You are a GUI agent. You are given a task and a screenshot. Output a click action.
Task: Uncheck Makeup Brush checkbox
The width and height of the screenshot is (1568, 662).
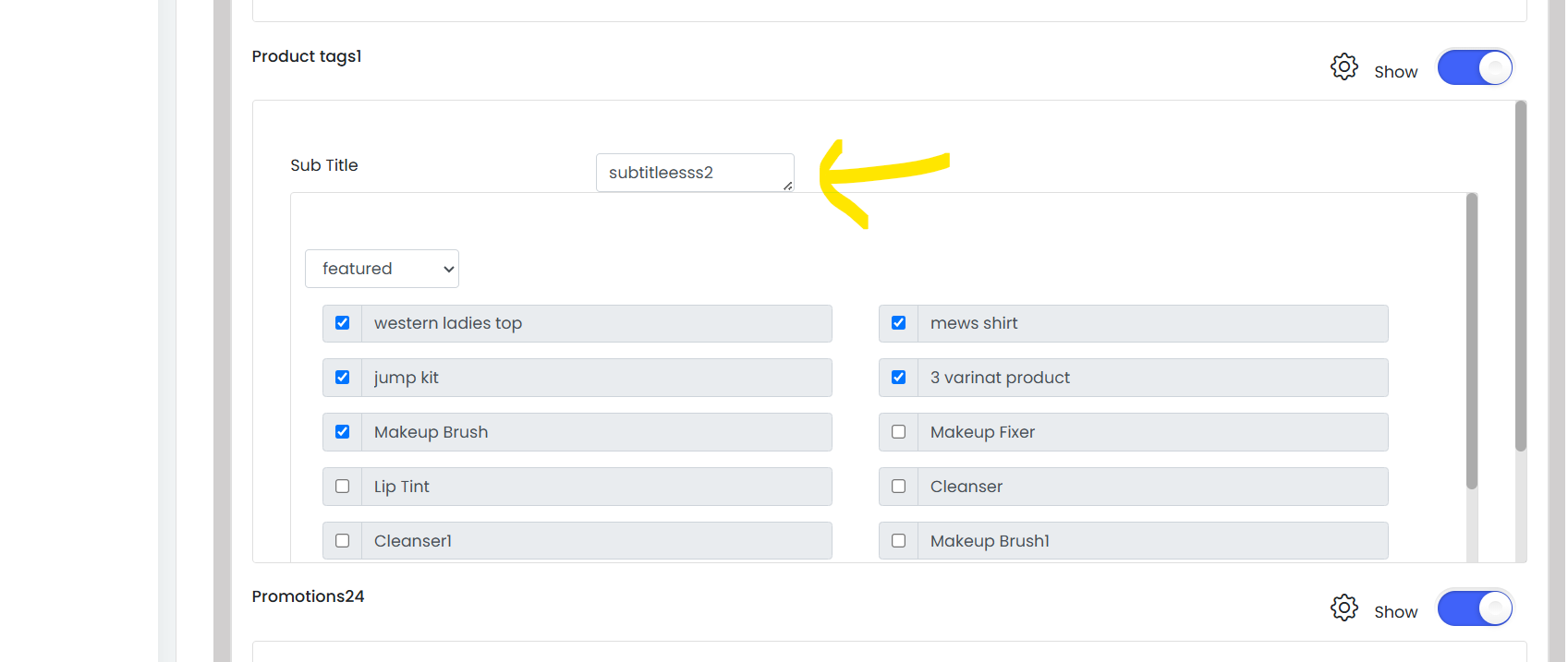(x=342, y=432)
